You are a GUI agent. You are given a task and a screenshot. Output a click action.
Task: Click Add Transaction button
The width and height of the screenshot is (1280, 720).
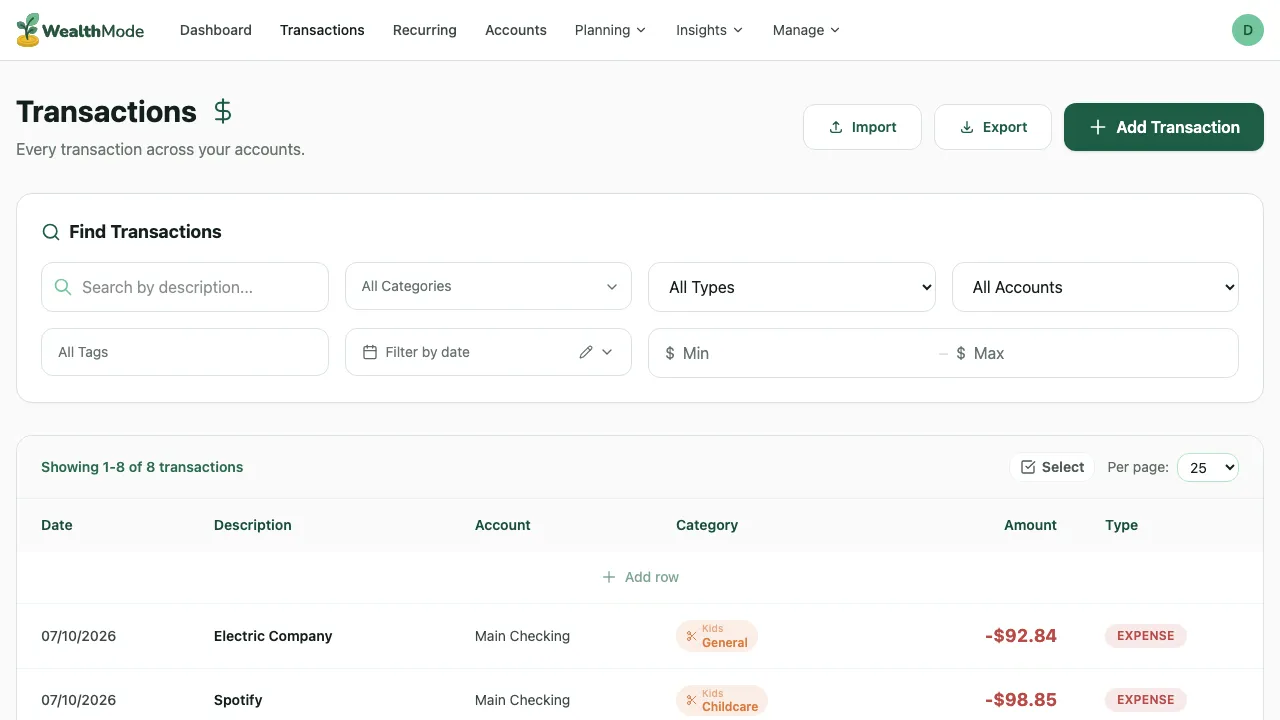pos(1164,127)
